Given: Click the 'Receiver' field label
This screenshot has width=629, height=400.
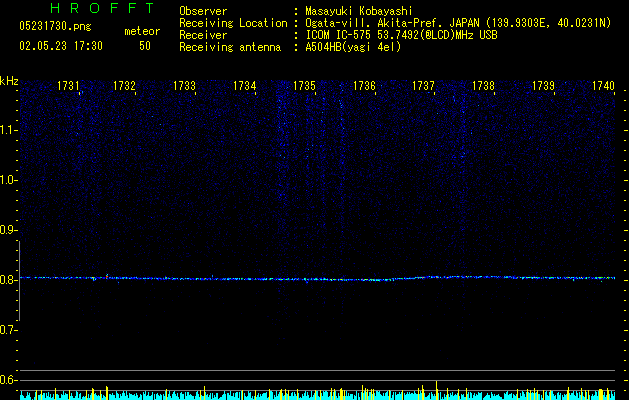Looking at the screenshot, I should tap(203, 35).
